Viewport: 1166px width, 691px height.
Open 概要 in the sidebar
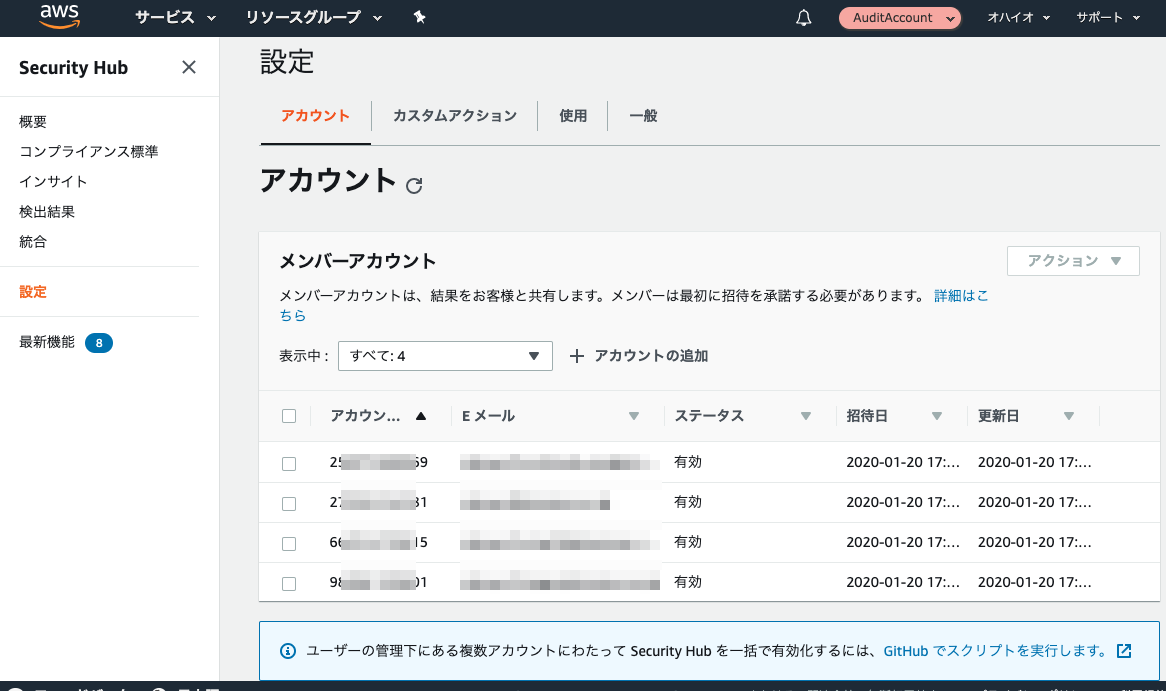pyautogui.click(x=33, y=122)
